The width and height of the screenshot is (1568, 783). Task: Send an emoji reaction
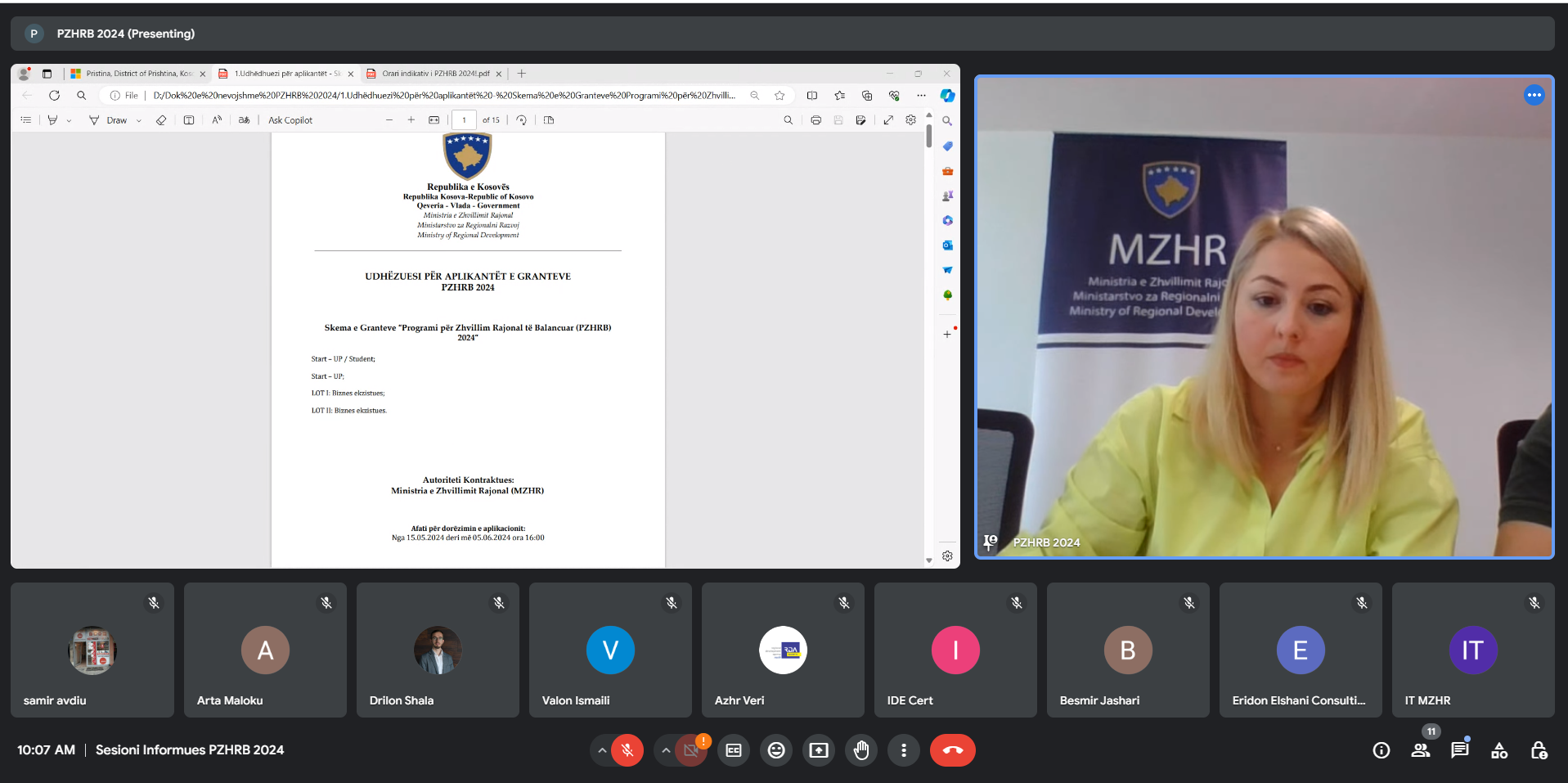click(x=776, y=750)
